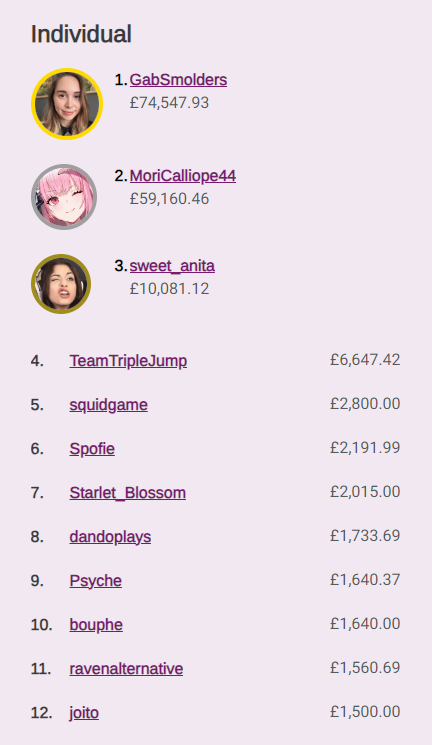Click MoriCalliope44 pink-haired anime avatar
This screenshot has width=432, height=745.
(64, 197)
